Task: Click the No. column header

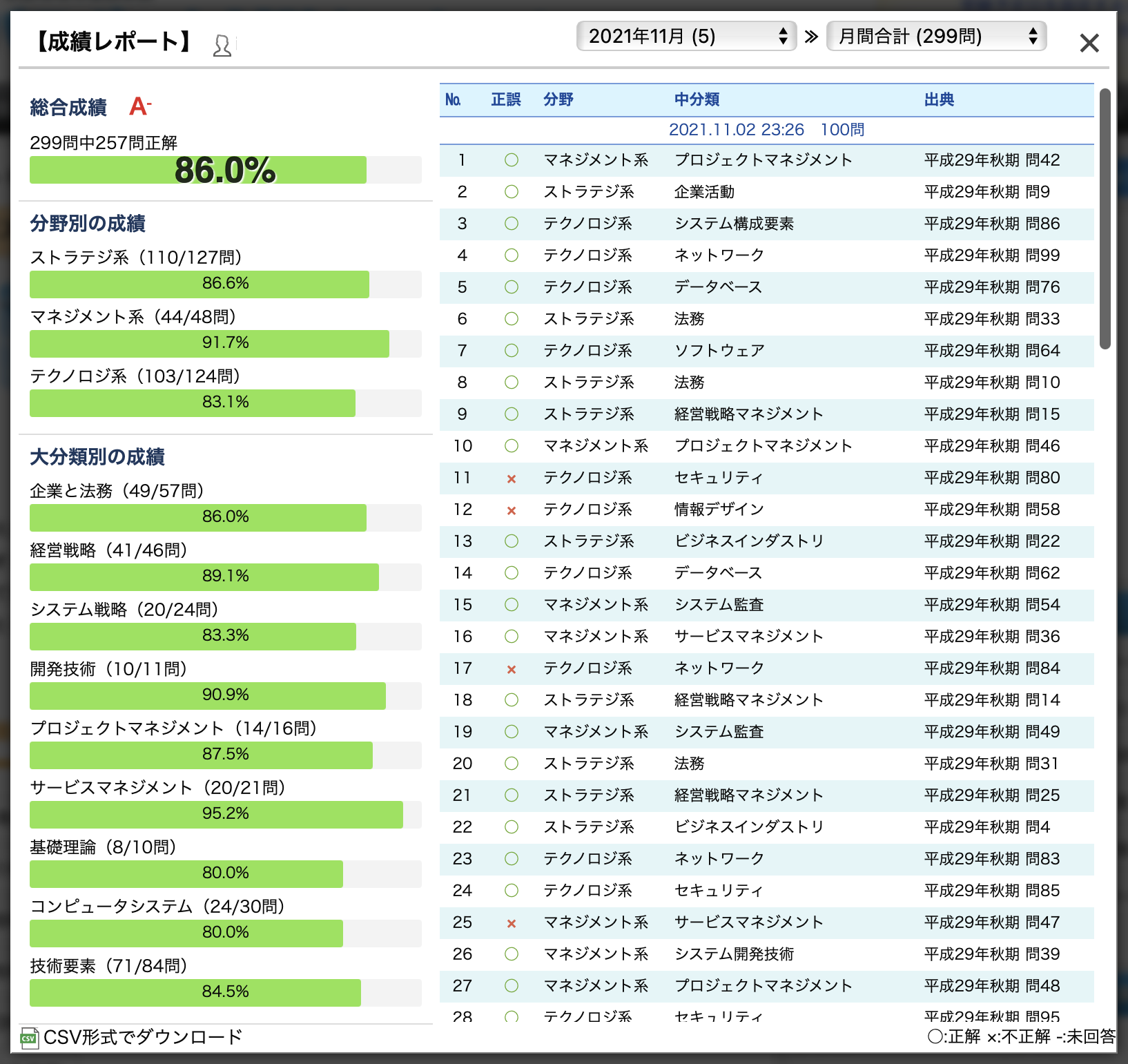Action: 453,99
